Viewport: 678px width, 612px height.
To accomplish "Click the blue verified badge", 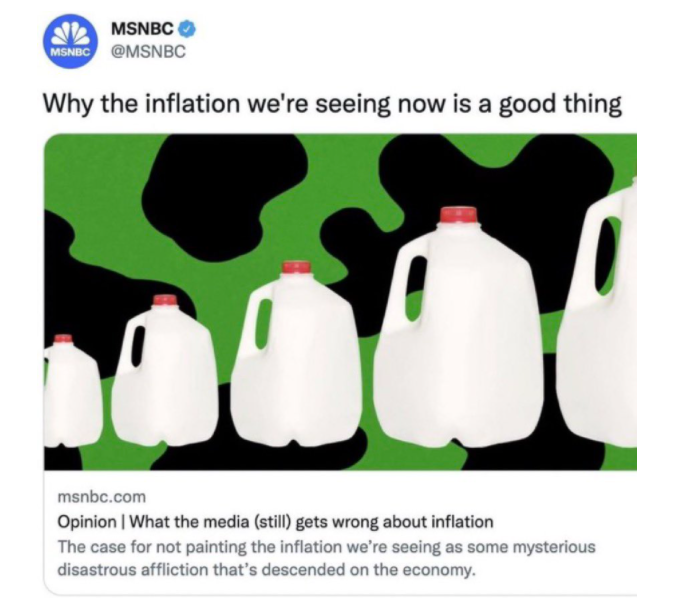I will click(187, 29).
